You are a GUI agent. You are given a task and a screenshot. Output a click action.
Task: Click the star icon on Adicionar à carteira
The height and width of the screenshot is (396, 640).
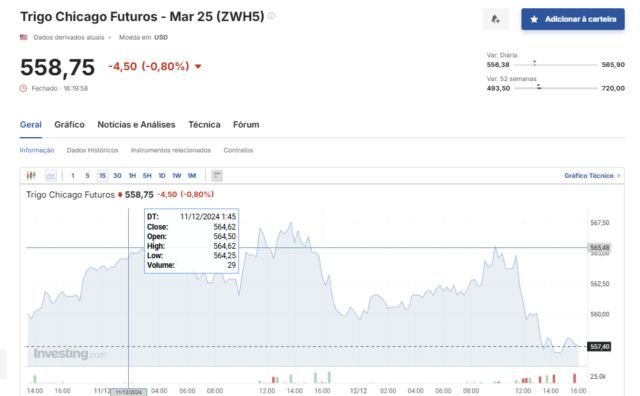(534, 19)
